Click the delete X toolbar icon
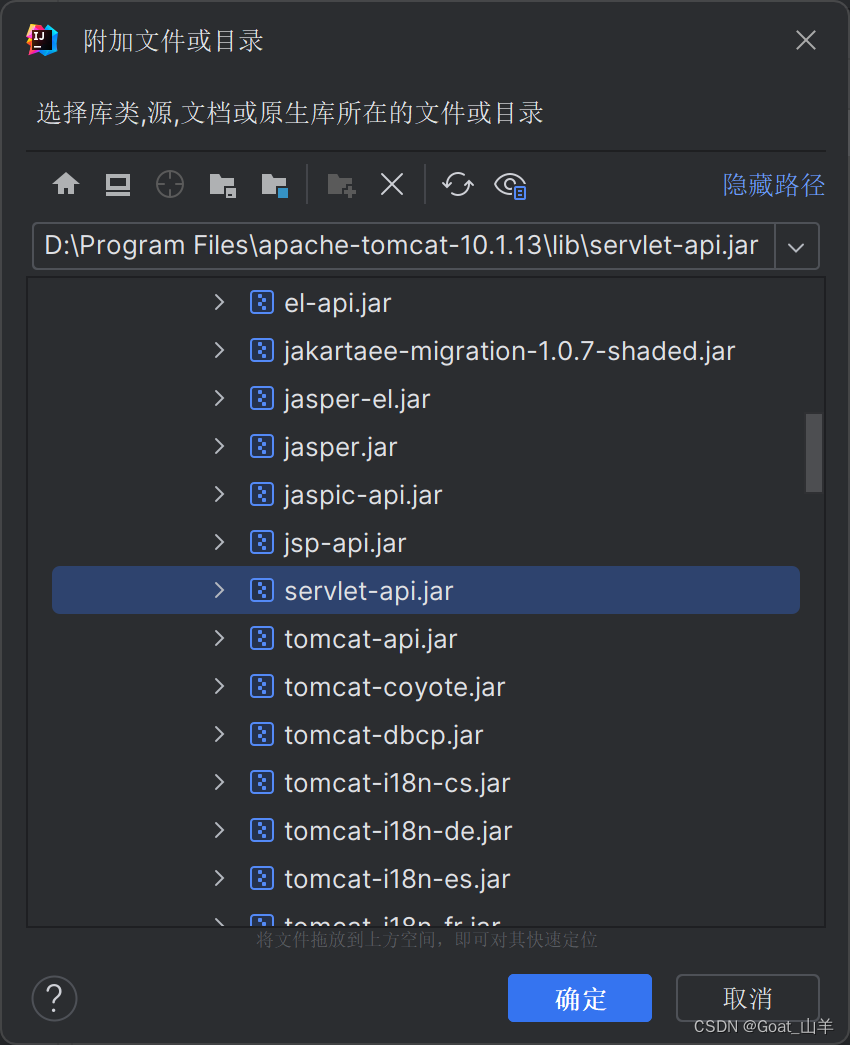This screenshot has width=850, height=1045. click(392, 184)
